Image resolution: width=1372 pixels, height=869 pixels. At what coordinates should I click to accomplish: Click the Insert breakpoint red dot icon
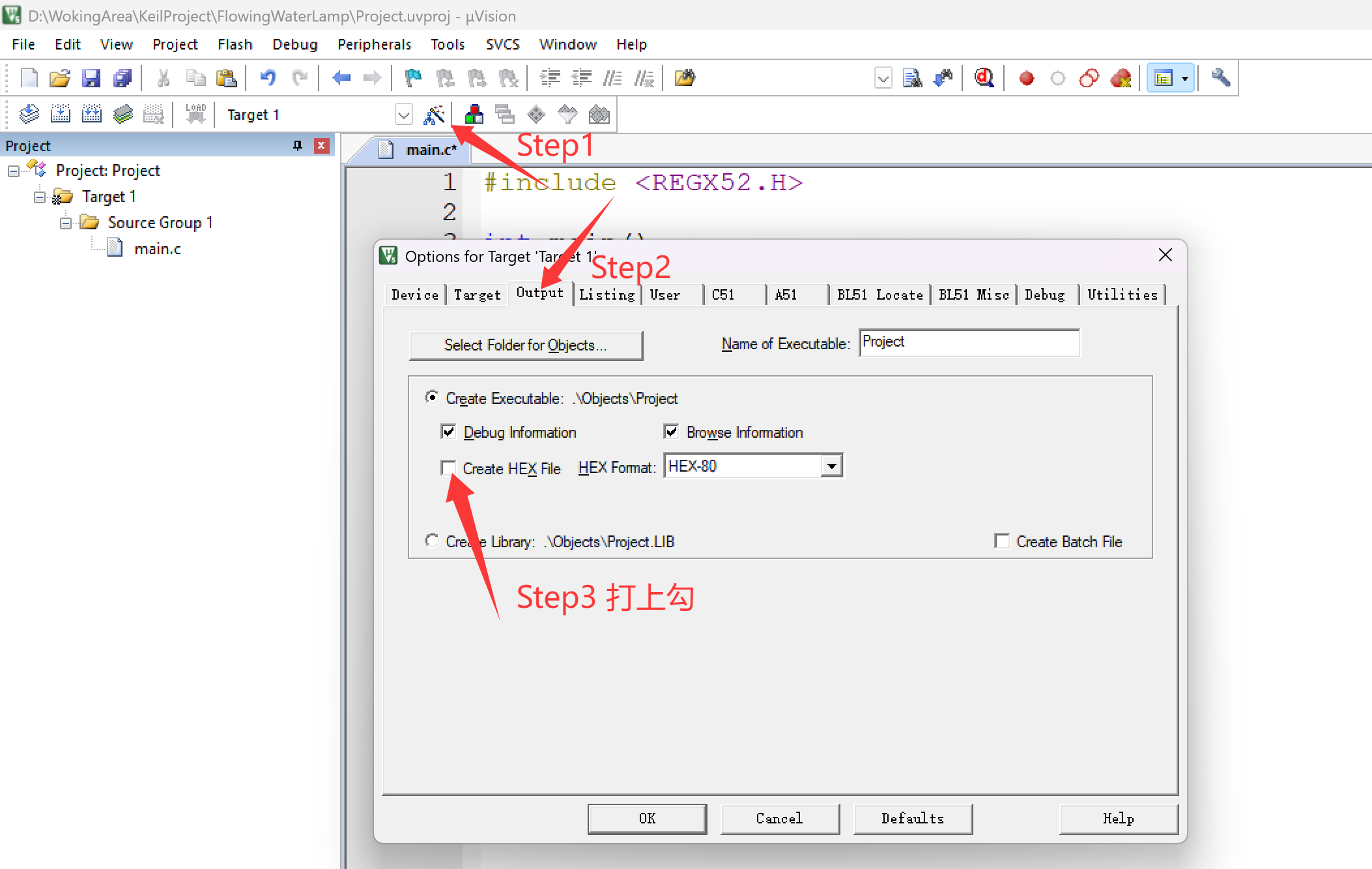[1026, 78]
